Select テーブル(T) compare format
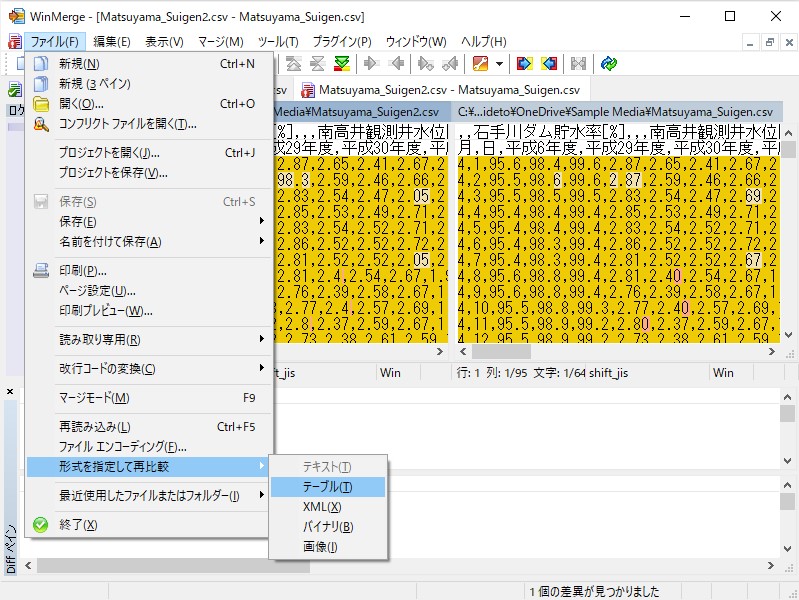This screenshot has width=799, height=600. pos(328,487)
